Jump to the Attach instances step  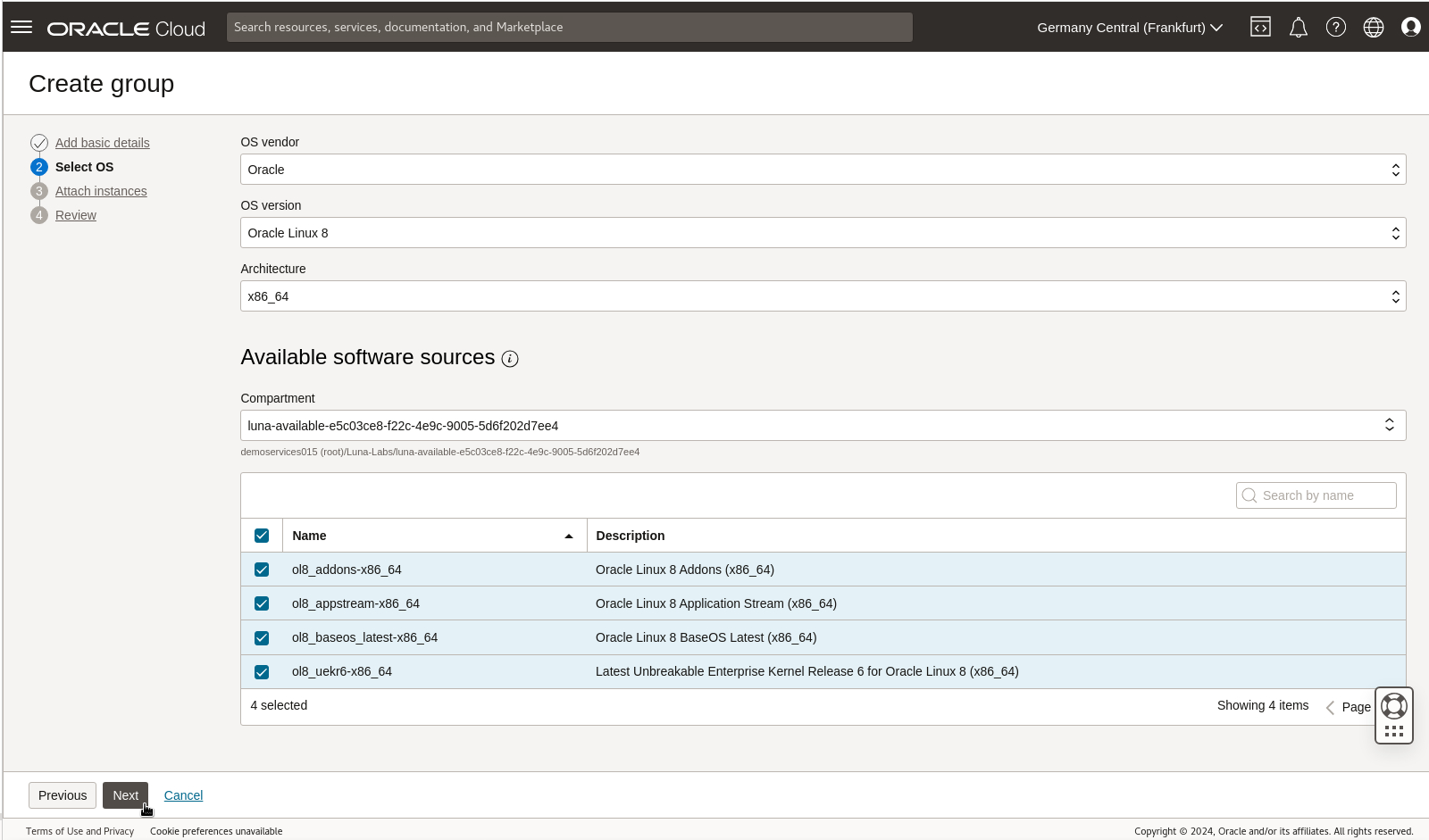click(101, 191)
